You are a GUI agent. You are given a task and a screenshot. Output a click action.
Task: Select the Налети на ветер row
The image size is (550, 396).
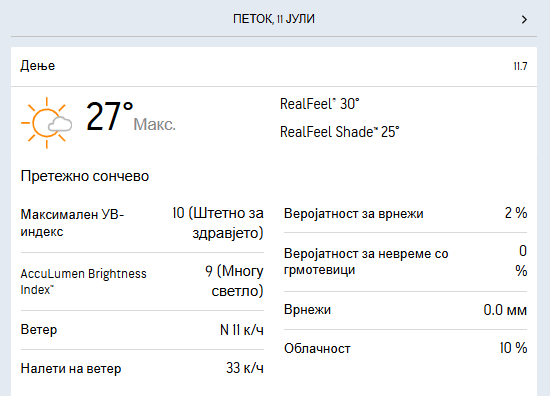click(x=142, y=368)
